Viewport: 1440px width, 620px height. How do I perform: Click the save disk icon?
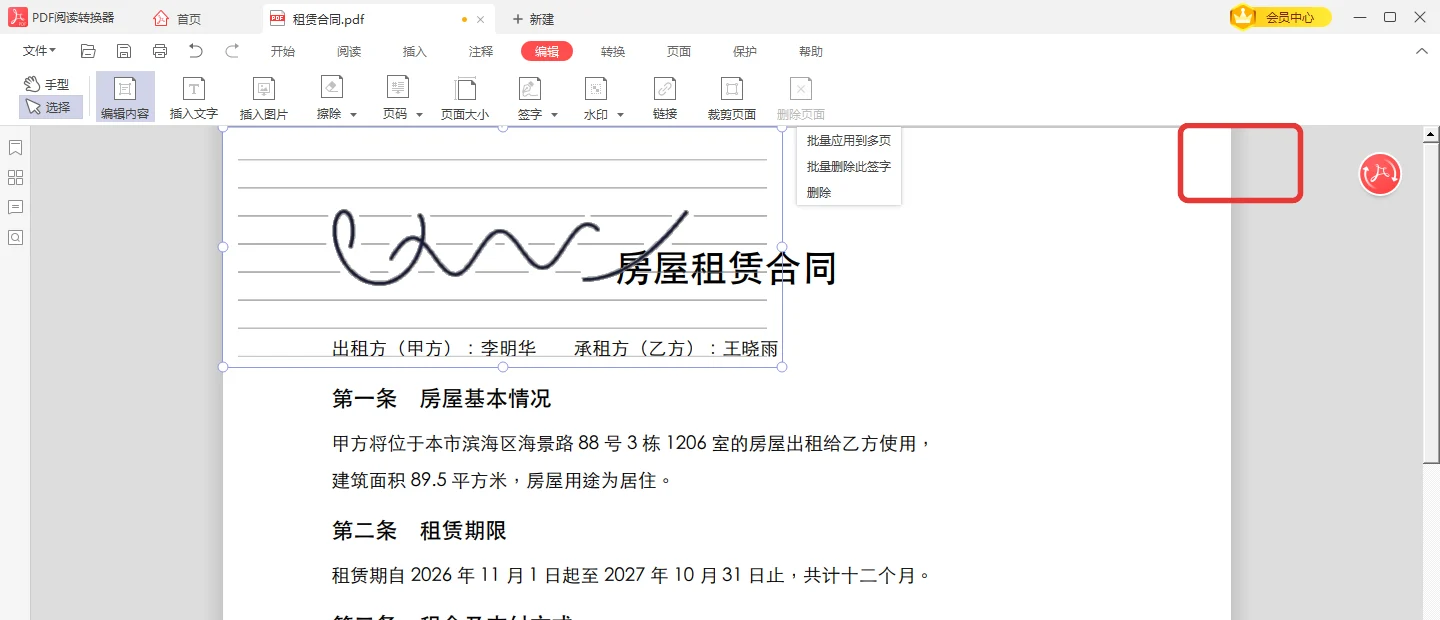(124, 51)
